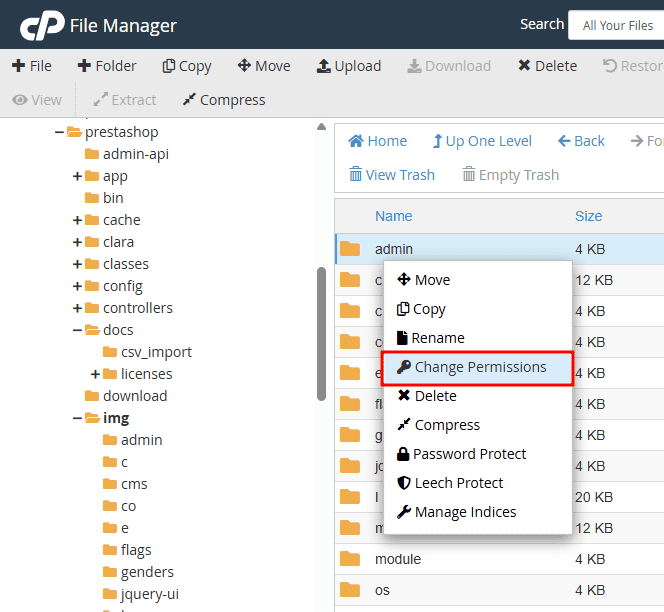
Task: Go to Home directory
Action: (x=377, y=141)
